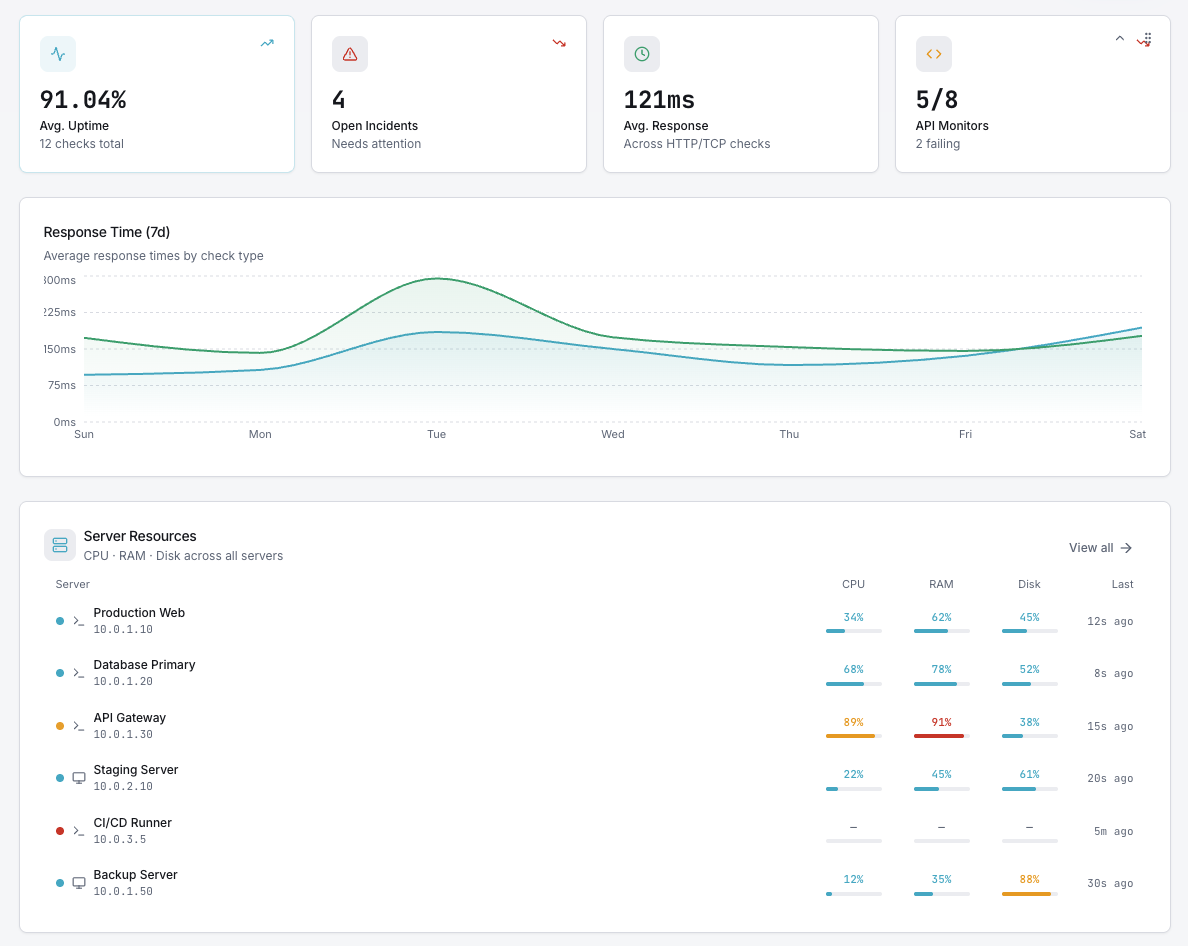Click the blue upward trend icon on Avg Uptime card
The width and height of the screenshot is (1188, 946).
[266, 43]
